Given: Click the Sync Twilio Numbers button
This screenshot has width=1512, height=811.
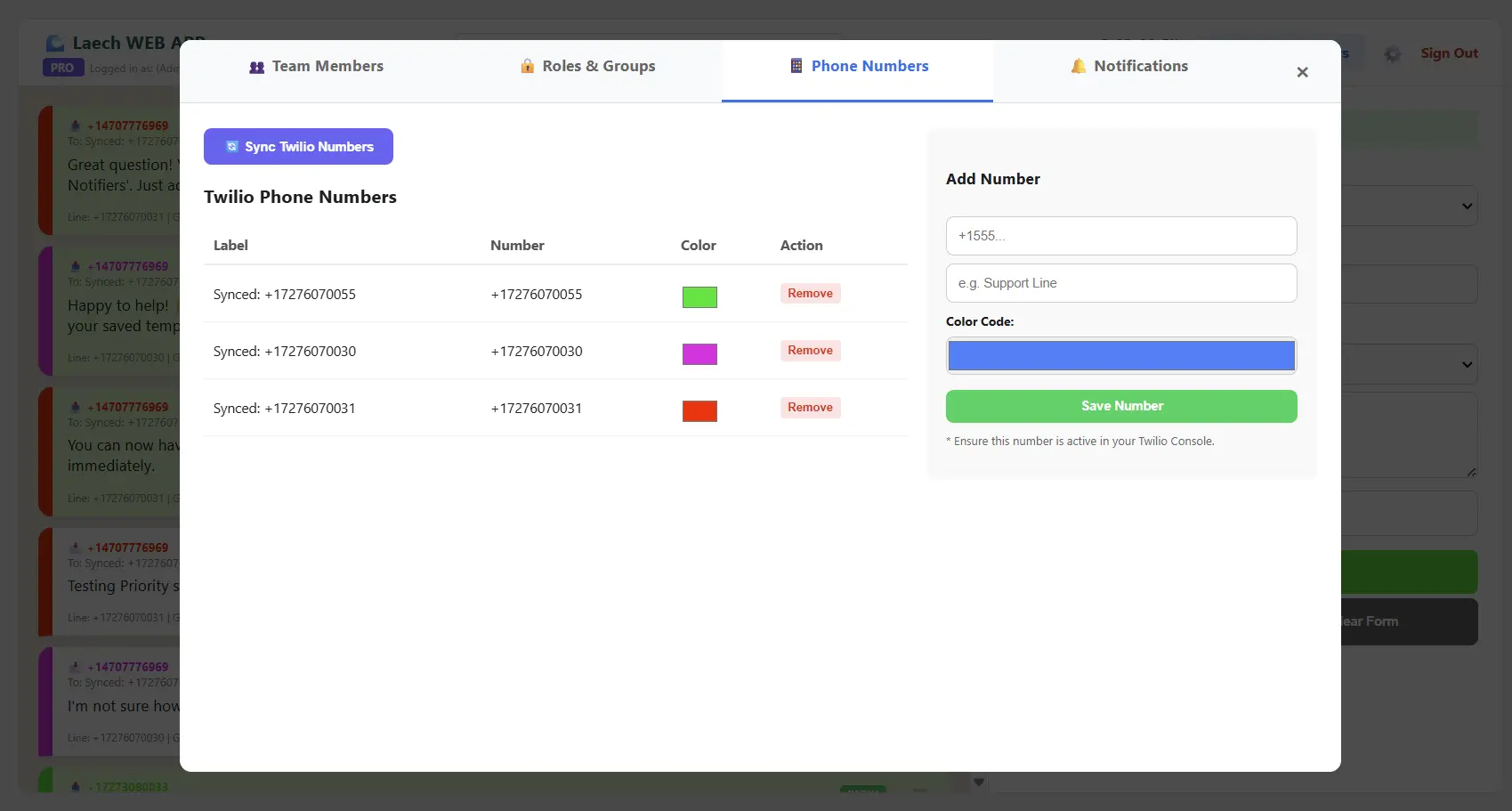Looking at the screenshot, I should (x=298, y=146).
